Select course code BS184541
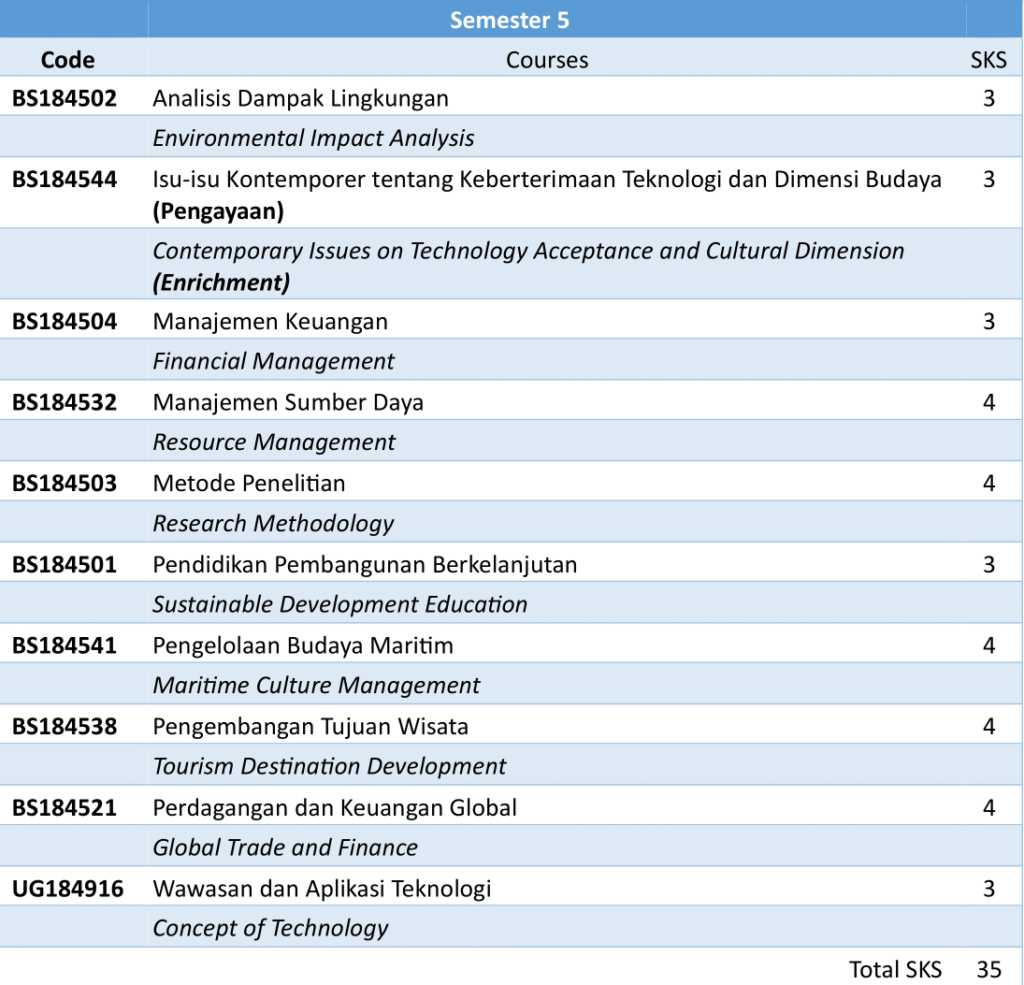Screen dimensions: 1024x985 pyautogui.click(x=64, y=645)
